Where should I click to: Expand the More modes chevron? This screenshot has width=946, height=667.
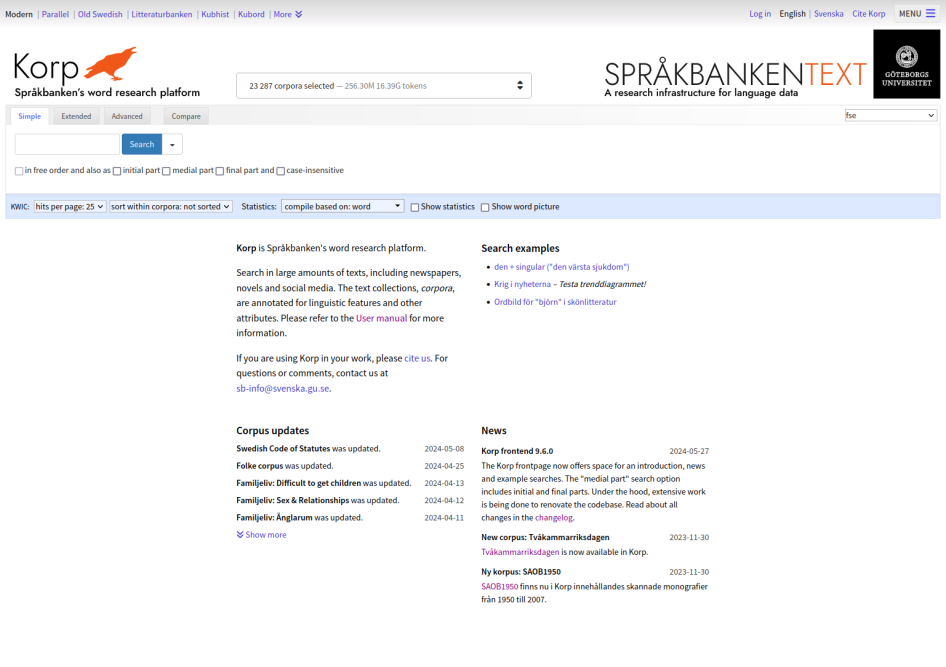coord(298,14)
